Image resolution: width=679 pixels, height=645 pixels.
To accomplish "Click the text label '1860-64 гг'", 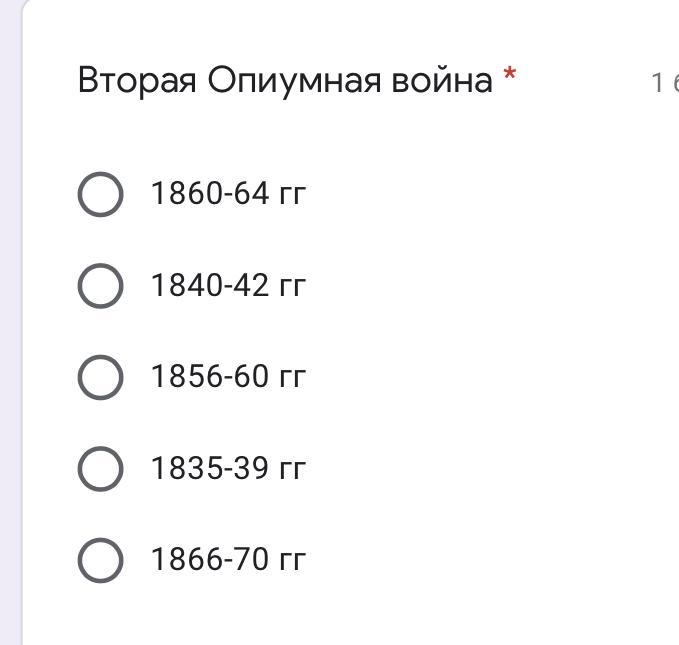I will coord(228,194).
